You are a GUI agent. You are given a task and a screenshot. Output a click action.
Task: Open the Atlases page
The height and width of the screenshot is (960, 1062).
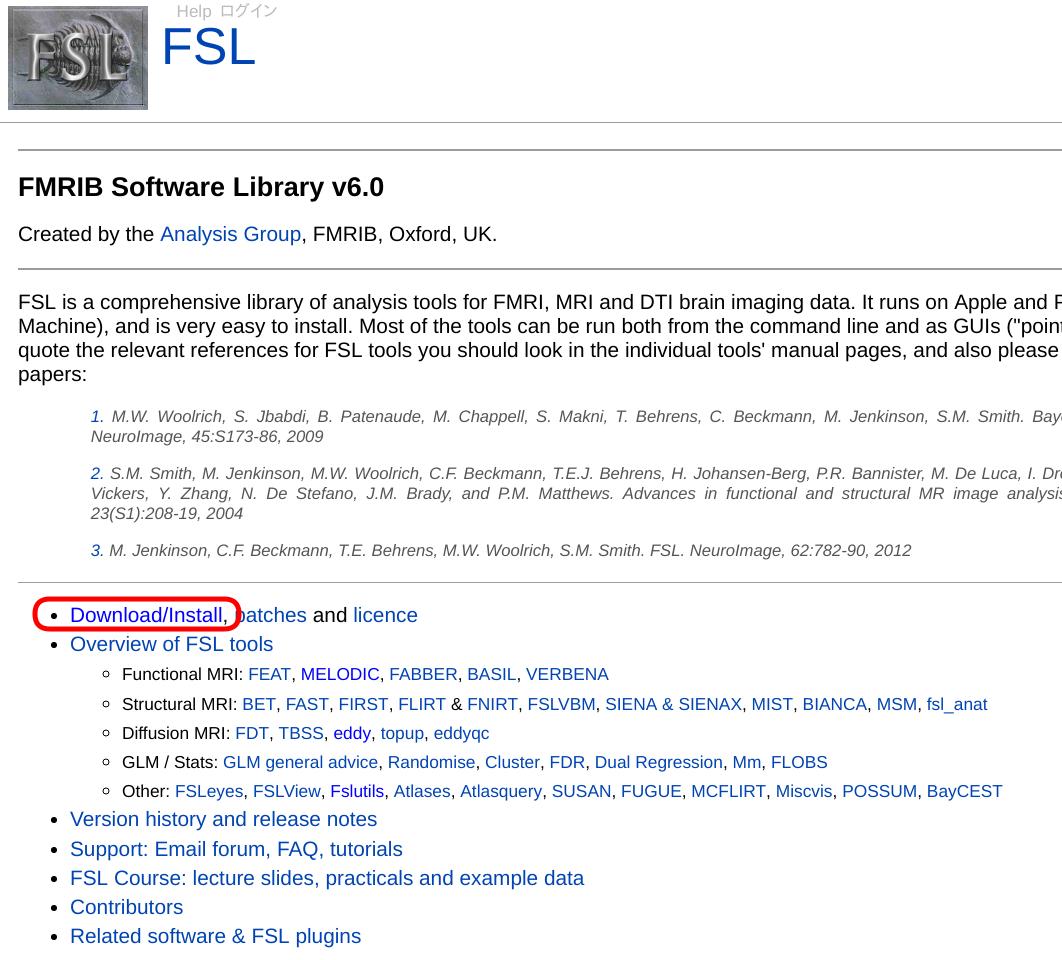click(x=422, y=791)
